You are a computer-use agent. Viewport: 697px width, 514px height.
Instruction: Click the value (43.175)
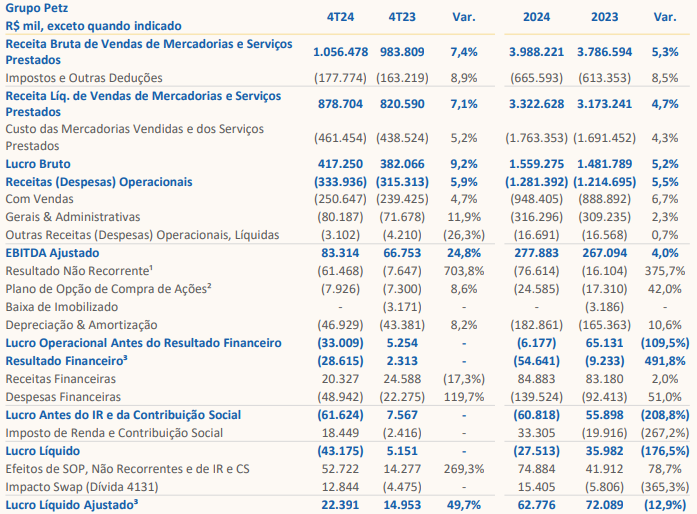tap(340, 451)
